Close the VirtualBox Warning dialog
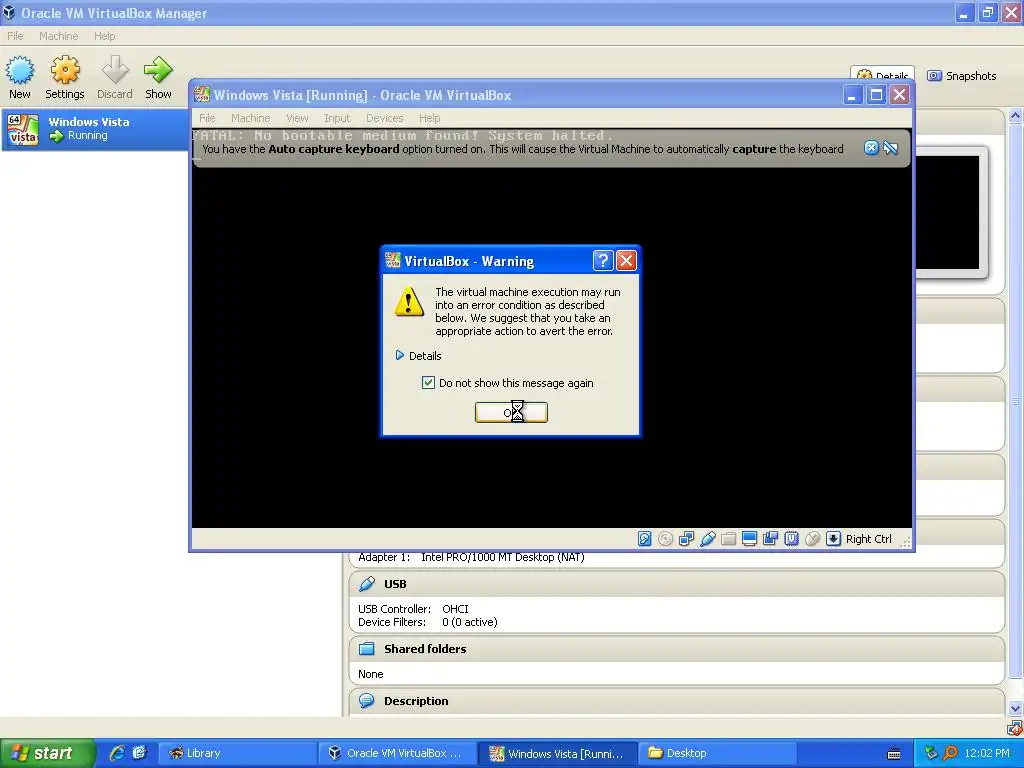 (x=626, y=261)
